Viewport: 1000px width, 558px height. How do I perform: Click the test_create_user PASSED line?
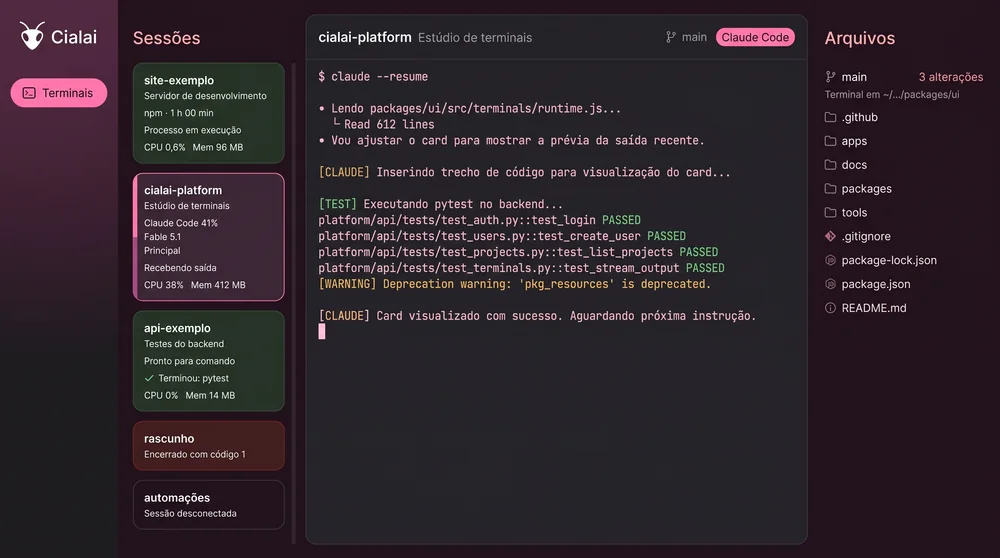[x=502, y=236]
